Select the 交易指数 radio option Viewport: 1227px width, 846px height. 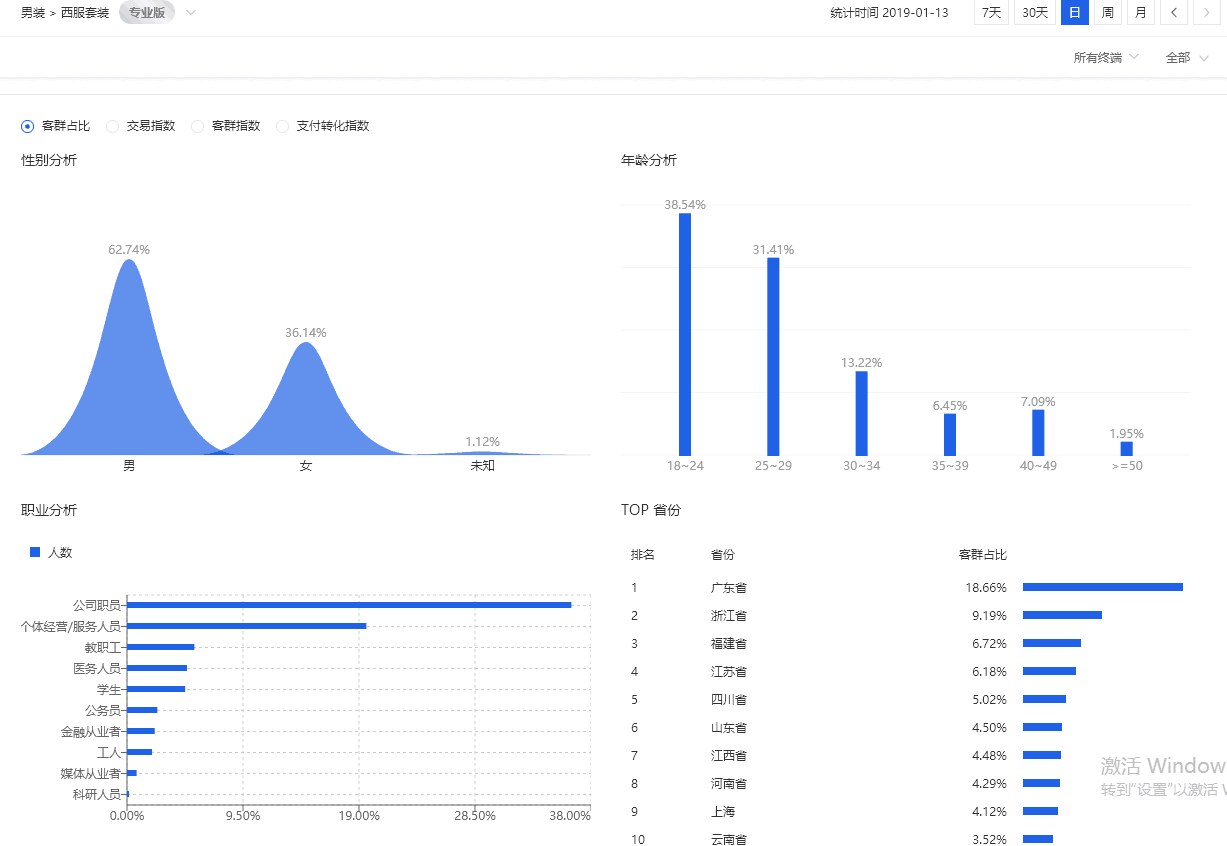coord(113,126)
